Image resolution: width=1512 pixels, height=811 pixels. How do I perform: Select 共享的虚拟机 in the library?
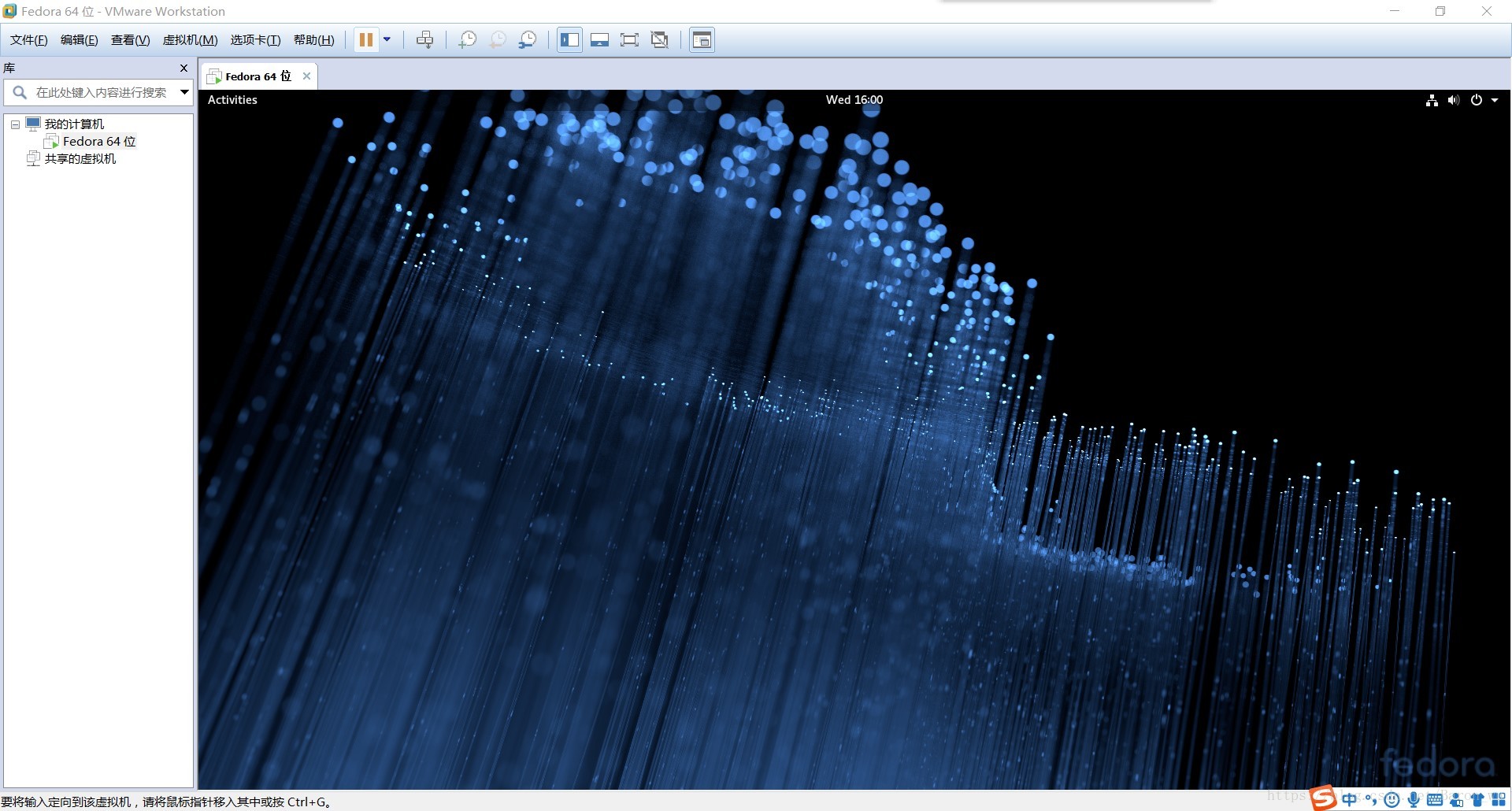click(x=80, y=159)
